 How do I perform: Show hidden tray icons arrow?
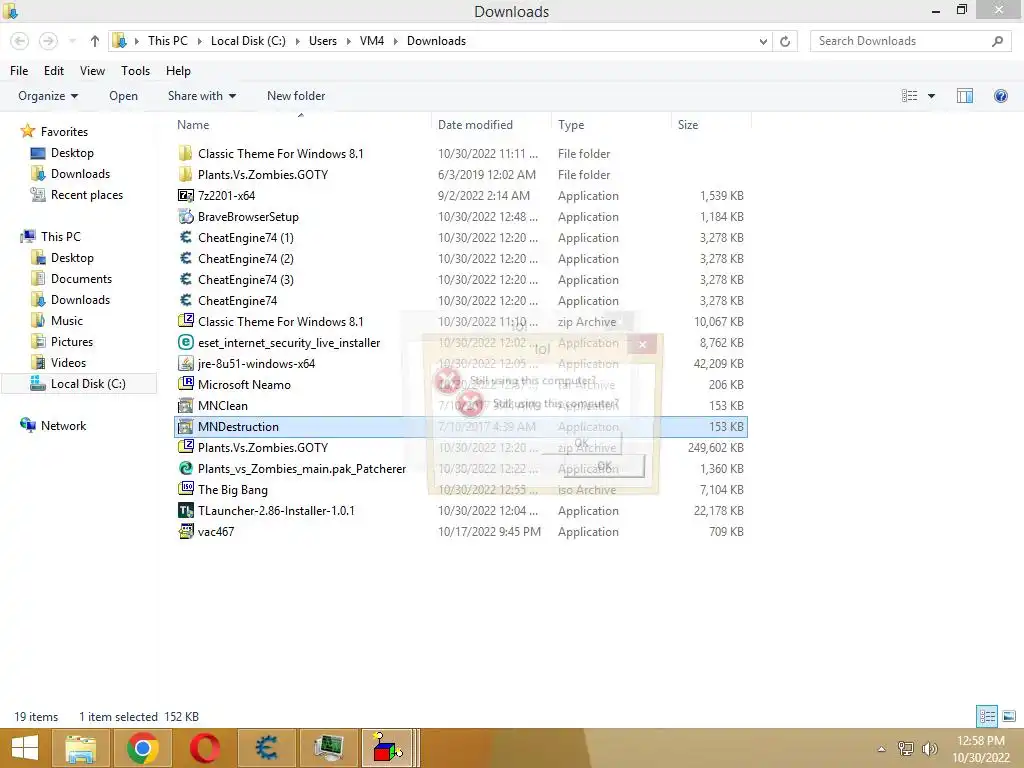881,749
